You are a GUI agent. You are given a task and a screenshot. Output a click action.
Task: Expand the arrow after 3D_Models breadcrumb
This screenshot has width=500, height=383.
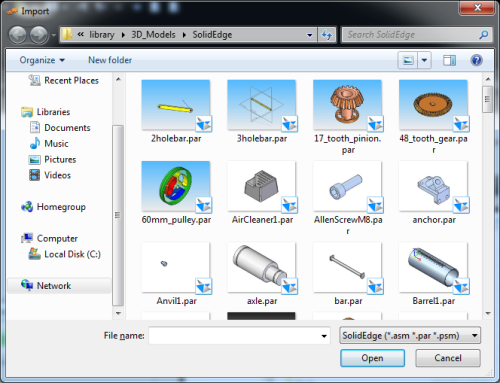pyautogui.click(x=184, y=35)
